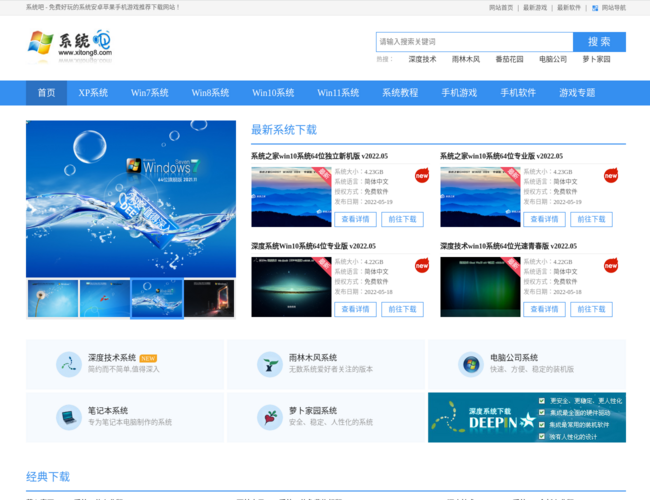Click hot search term 电脑公司
The height and width of the screenshot is (500, 650).
coord(553,59)
